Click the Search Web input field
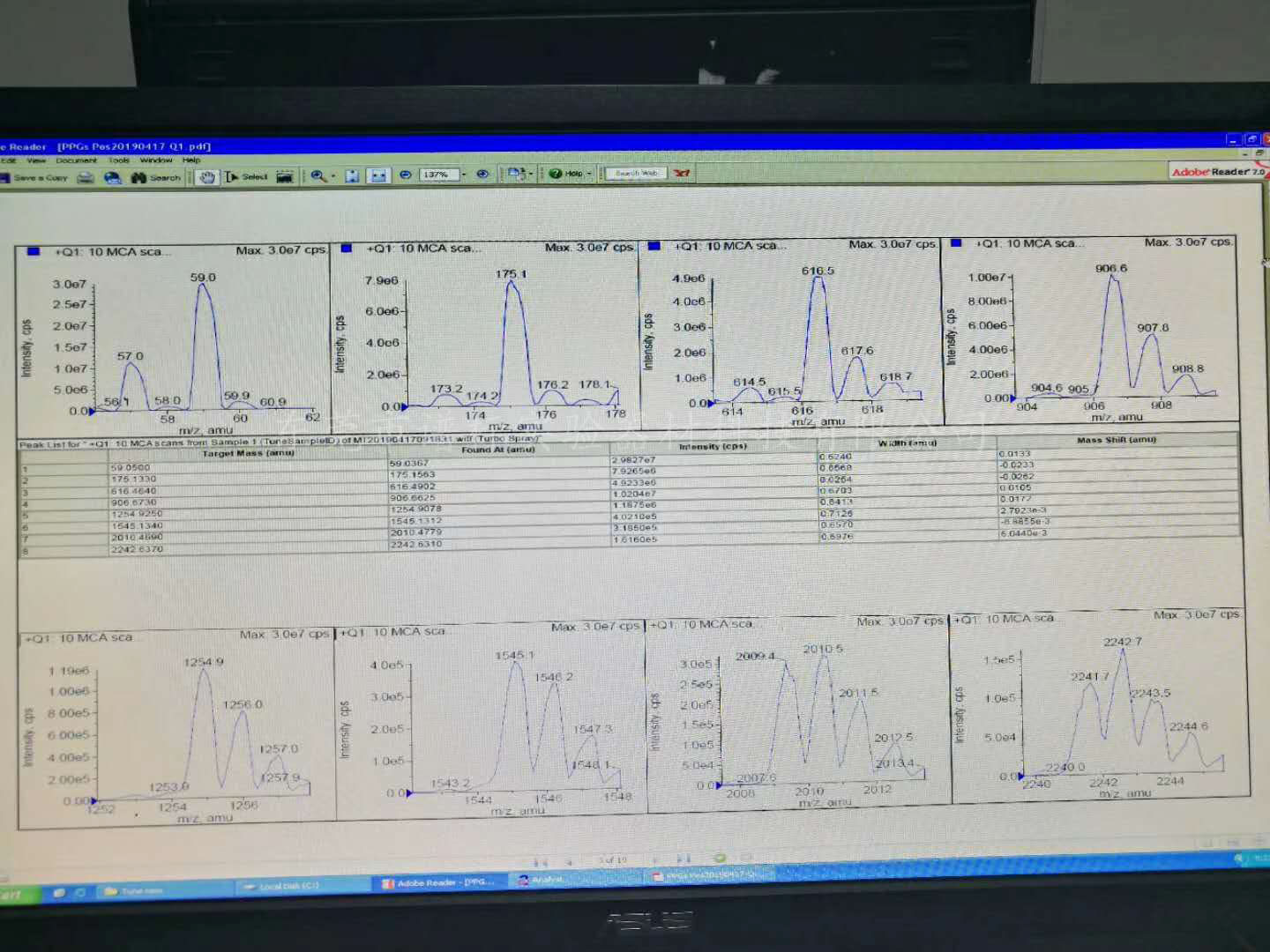1270x952 pixels. tap(636, 174)
